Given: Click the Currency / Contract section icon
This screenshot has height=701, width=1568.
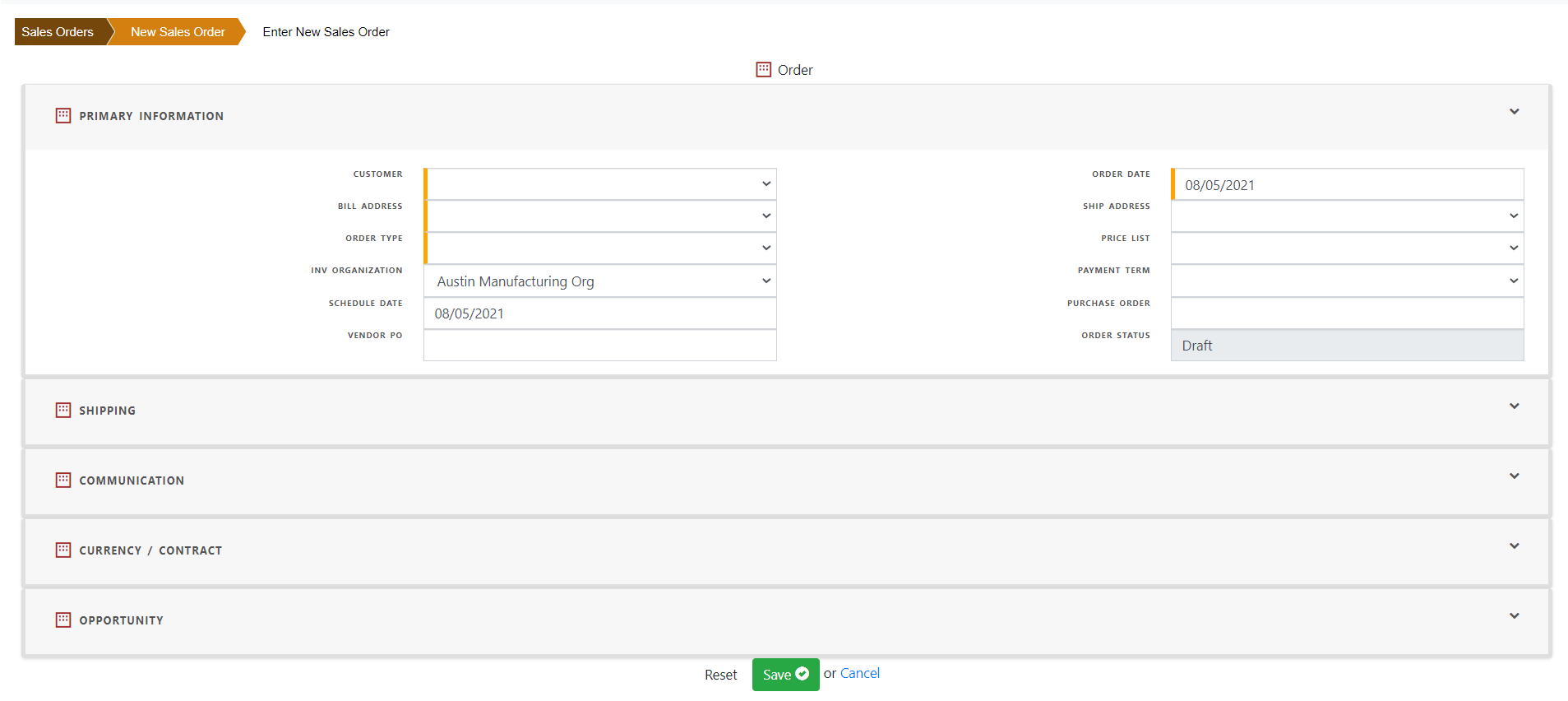Looking at the screenshot, I should tap(63, 550).
